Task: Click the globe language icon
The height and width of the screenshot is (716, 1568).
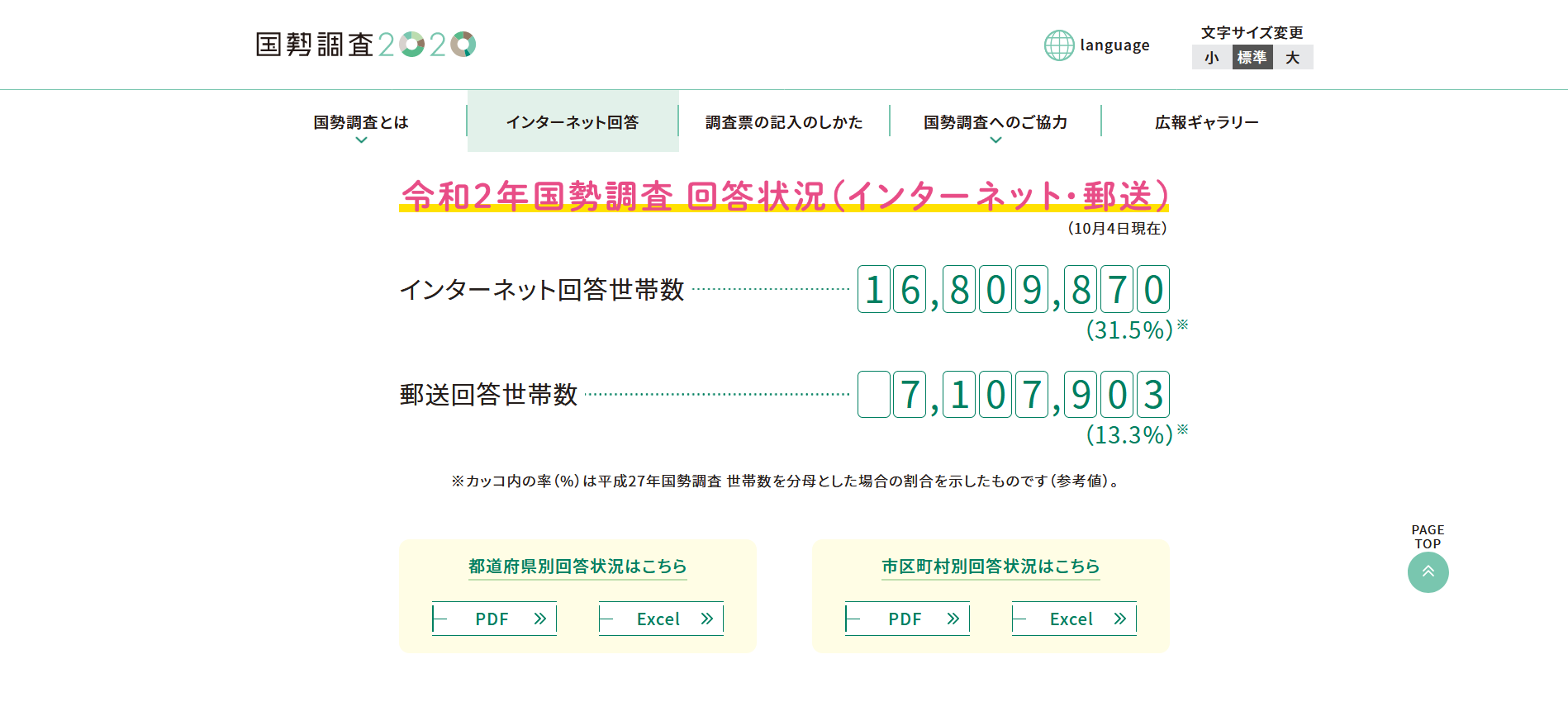Action: coord(1059,45)
